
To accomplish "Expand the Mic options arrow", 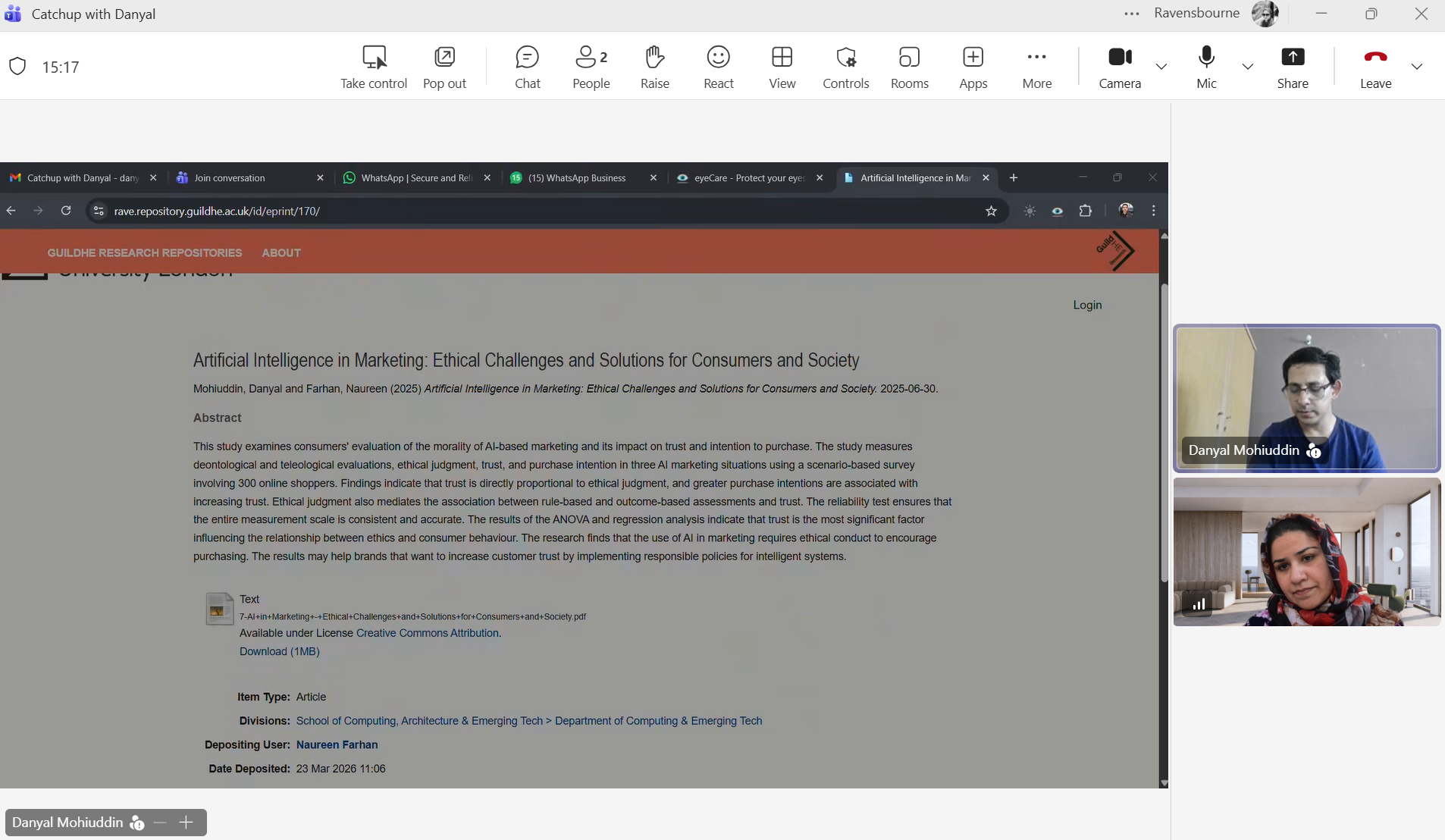I will [x=1248, y=67].
